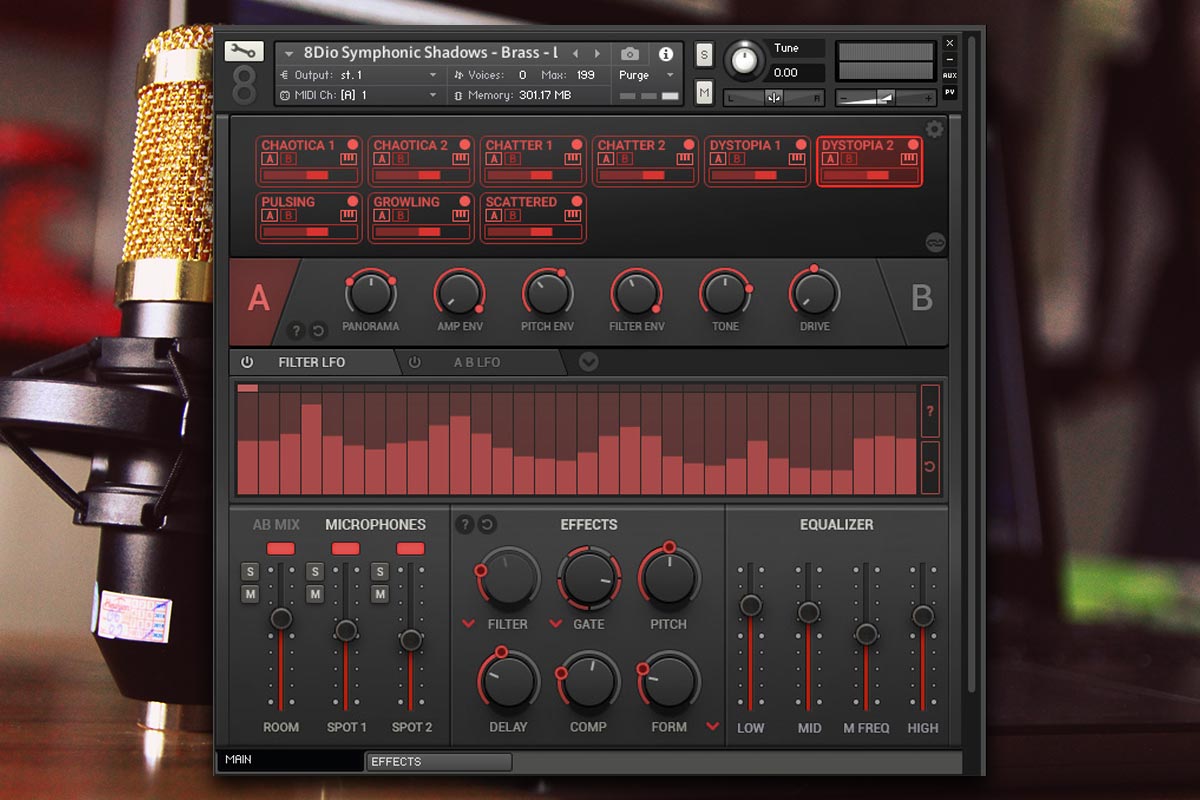Open the MAIN page tab
The width and height of the screenshot is (1200, 800).
[291, 760]
